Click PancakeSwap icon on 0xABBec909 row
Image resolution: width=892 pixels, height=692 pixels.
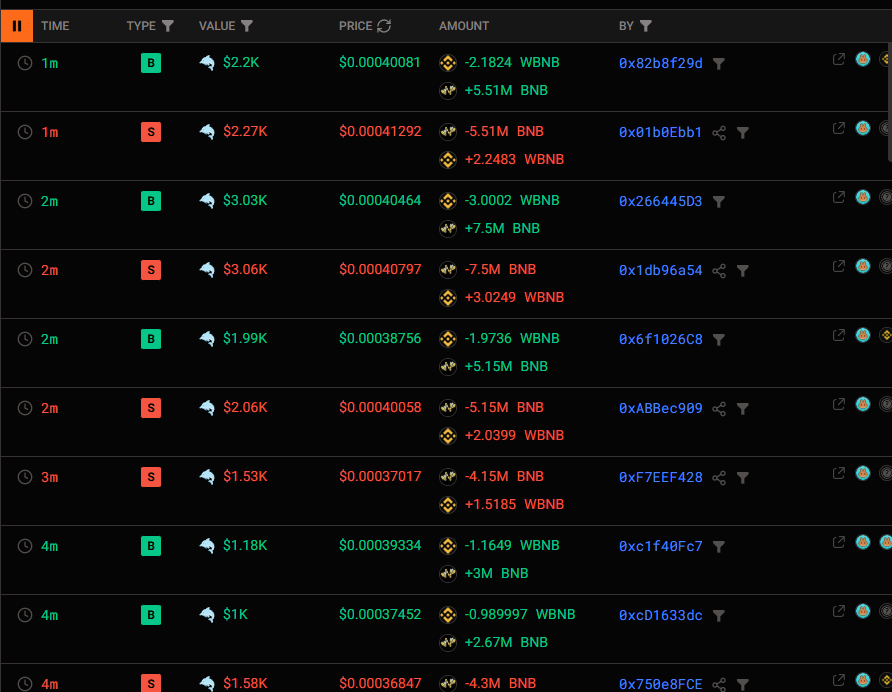tap(863, 404)
